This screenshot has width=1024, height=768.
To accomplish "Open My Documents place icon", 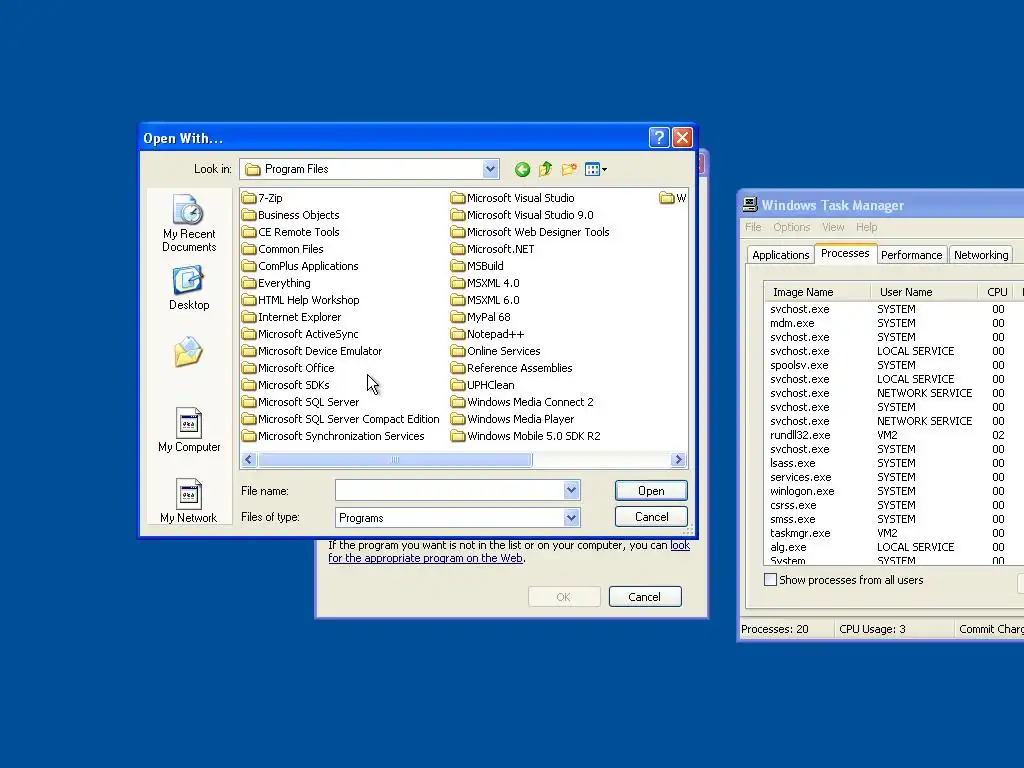I will tap(189, 351).
